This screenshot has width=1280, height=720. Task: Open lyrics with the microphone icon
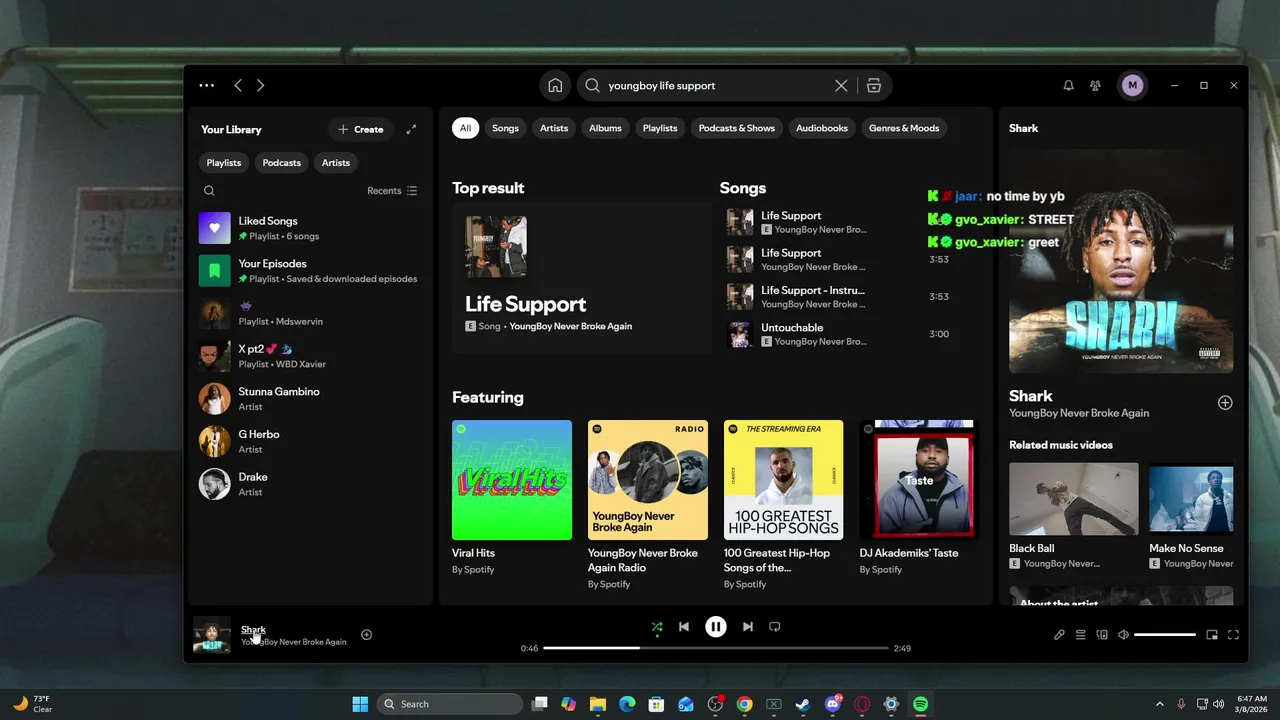(1059, 635)
